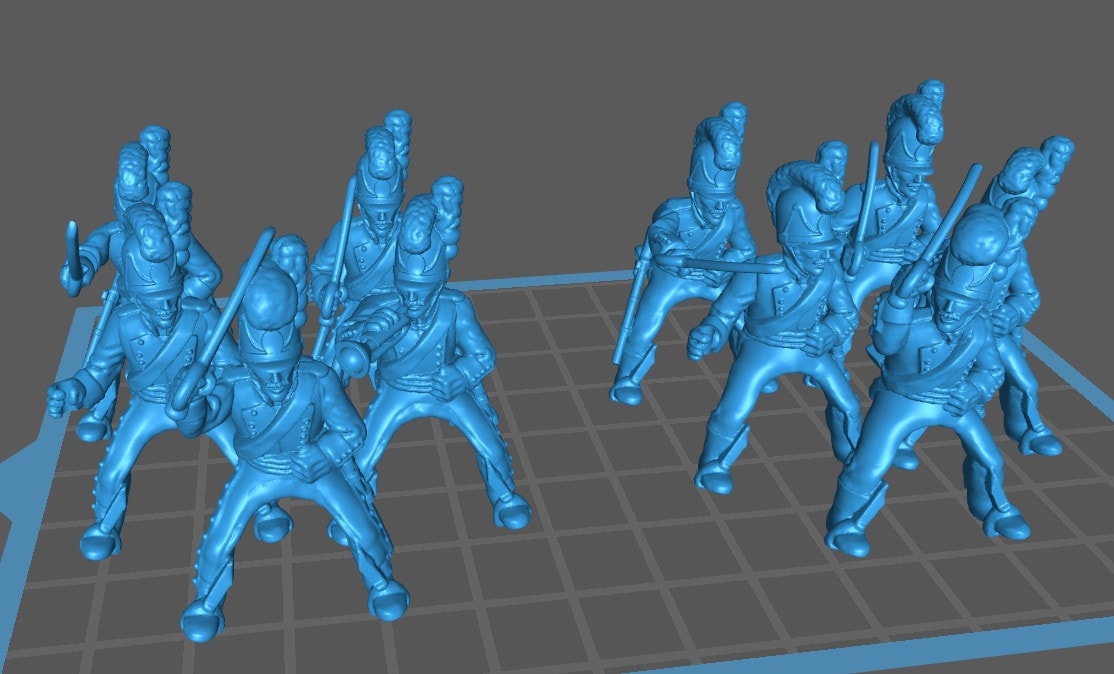Select the front-most soldier in left group
This screenshot has height=674, width=1114.
click(x=280, y=440)
